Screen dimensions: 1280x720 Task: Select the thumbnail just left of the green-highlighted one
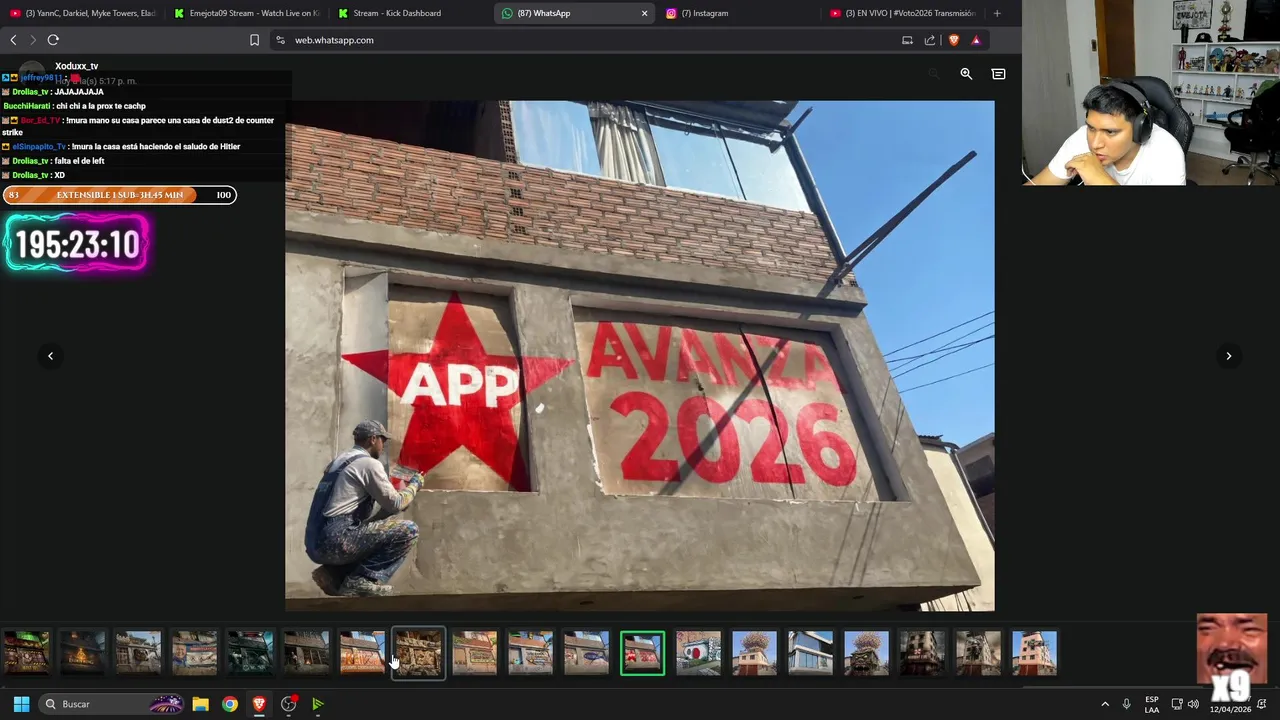tap(586, 653)
